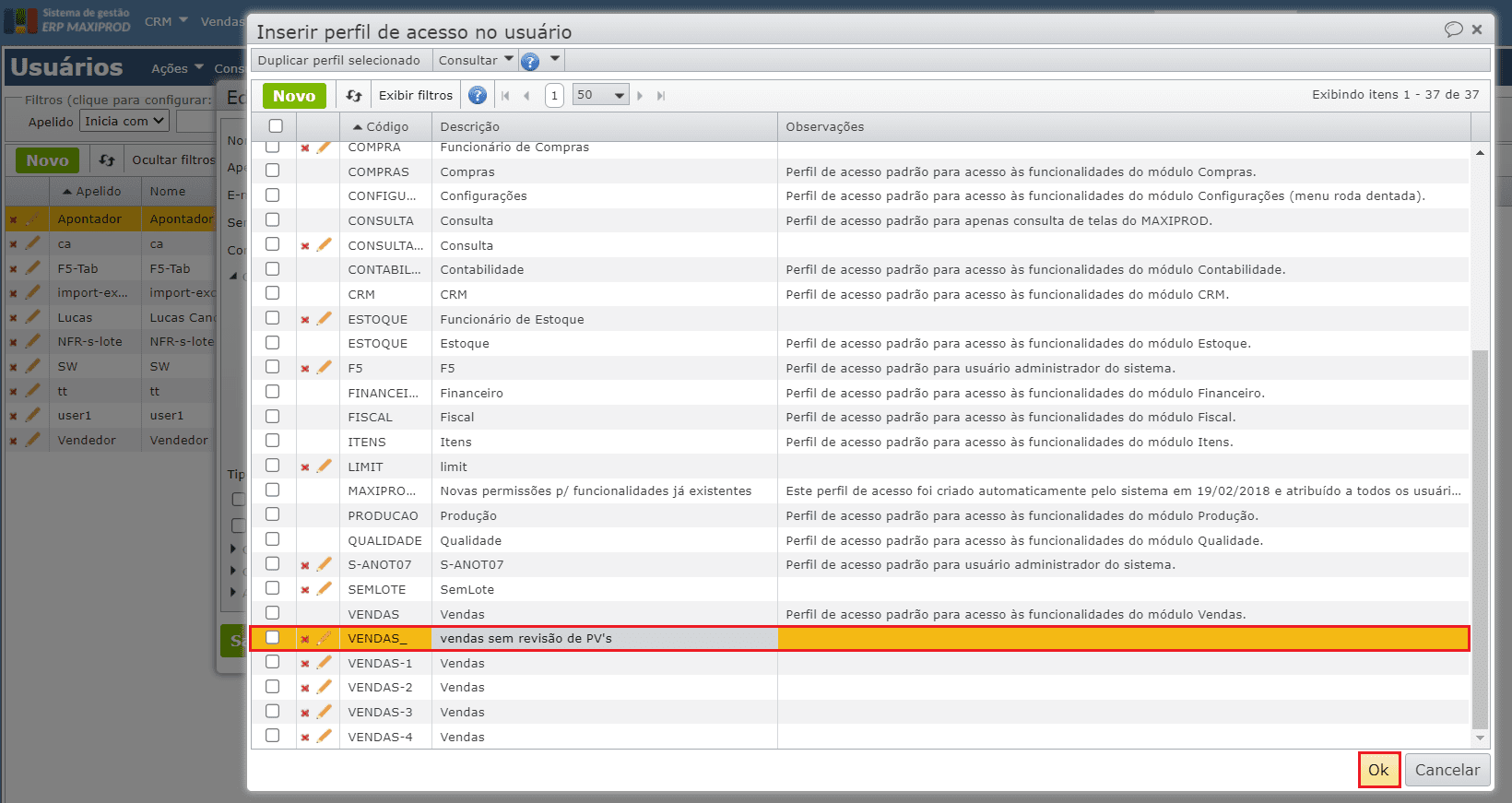Check the COMPRAS profile checkbox
Viewport: 1512px width, 803px height.
[272, 171]
